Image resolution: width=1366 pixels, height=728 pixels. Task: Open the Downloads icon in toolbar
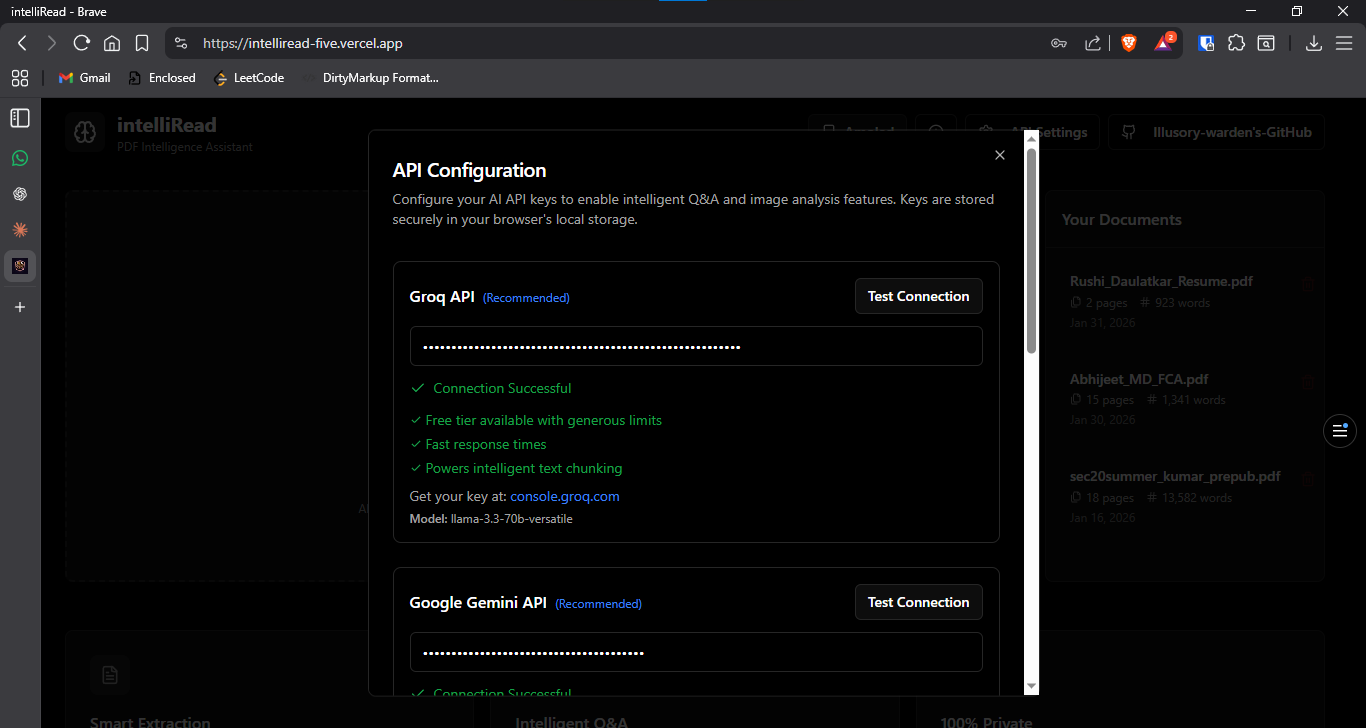point(1314,43)
